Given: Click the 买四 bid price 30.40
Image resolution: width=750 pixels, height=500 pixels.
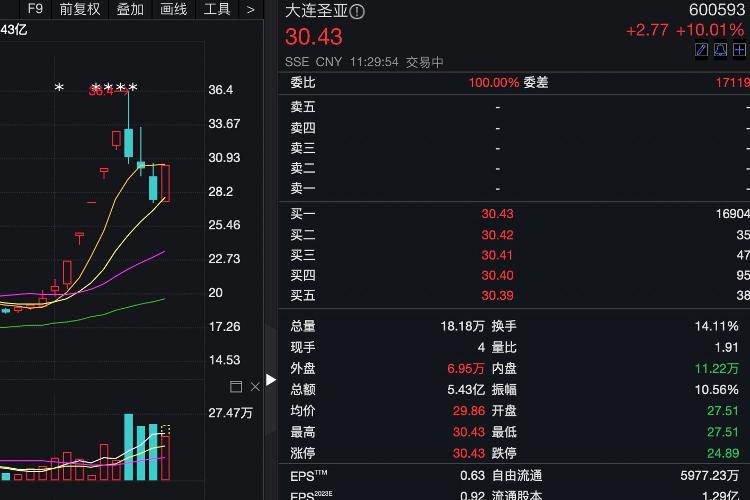Looking at the screenshot, I should [x=497, y=276].
